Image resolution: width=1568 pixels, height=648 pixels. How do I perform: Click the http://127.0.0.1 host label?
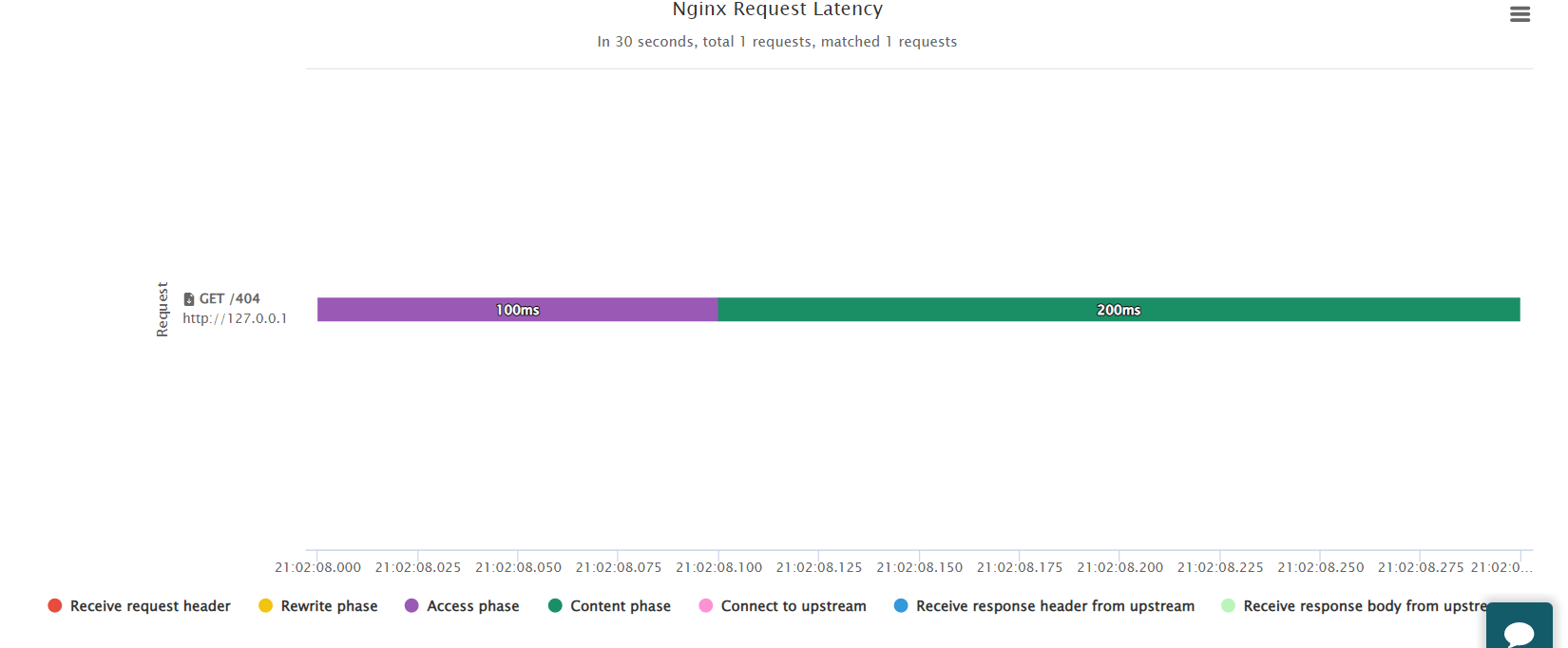coord(235,318)
